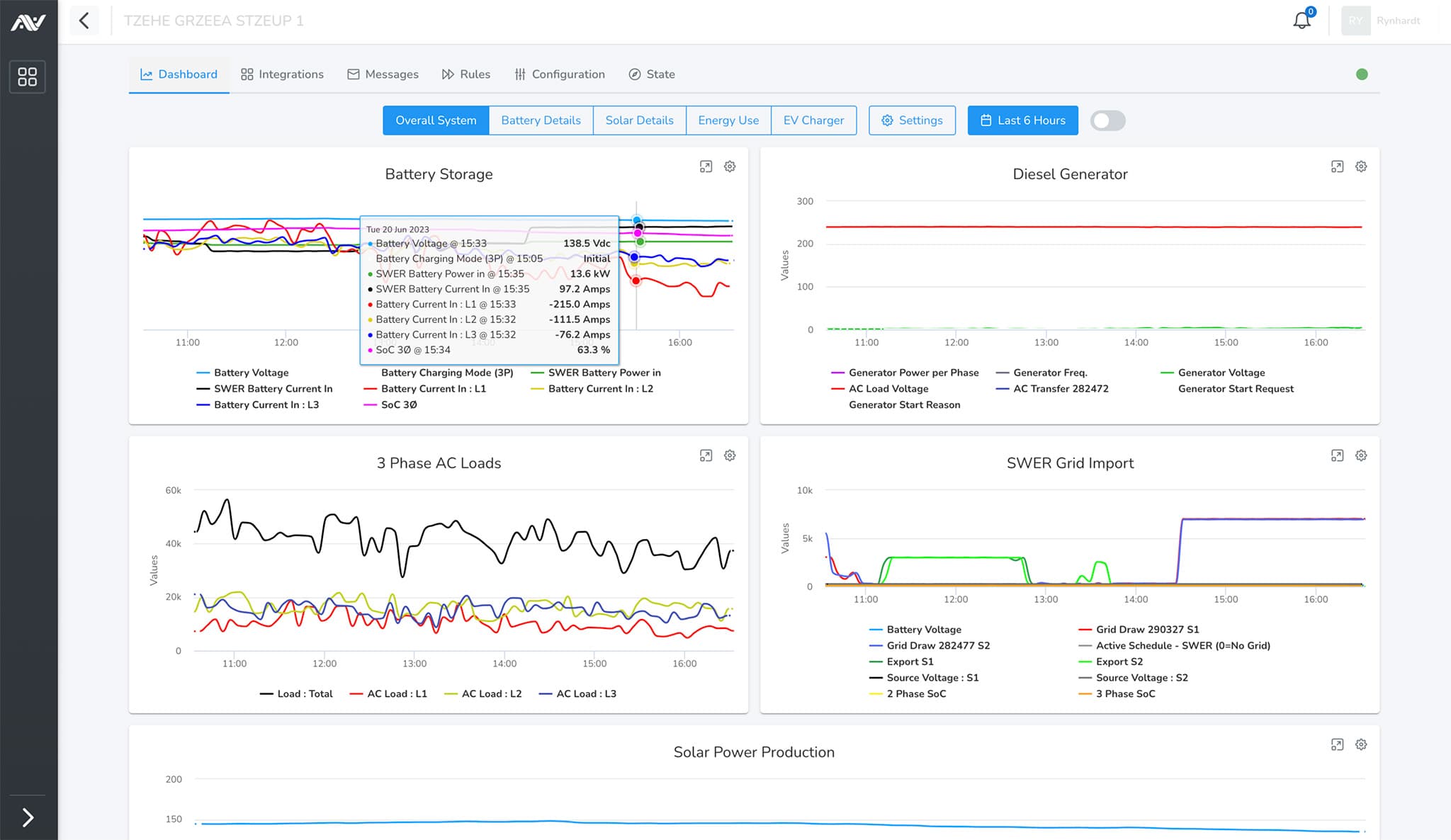
Task: Open Diesel Generator chart settings gear
Action: [1361, 166]
